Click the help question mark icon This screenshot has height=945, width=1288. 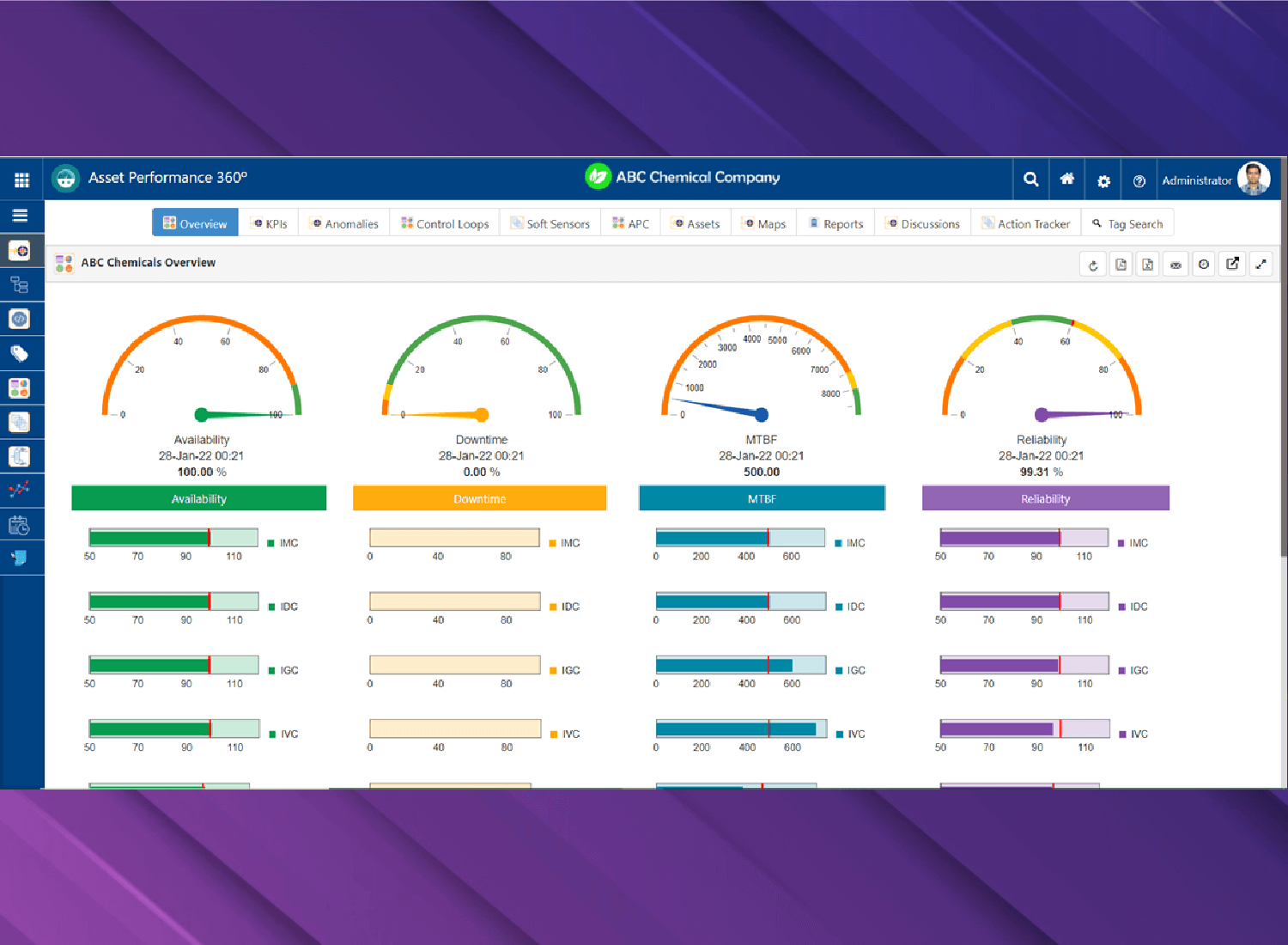tap(1139, 180)
